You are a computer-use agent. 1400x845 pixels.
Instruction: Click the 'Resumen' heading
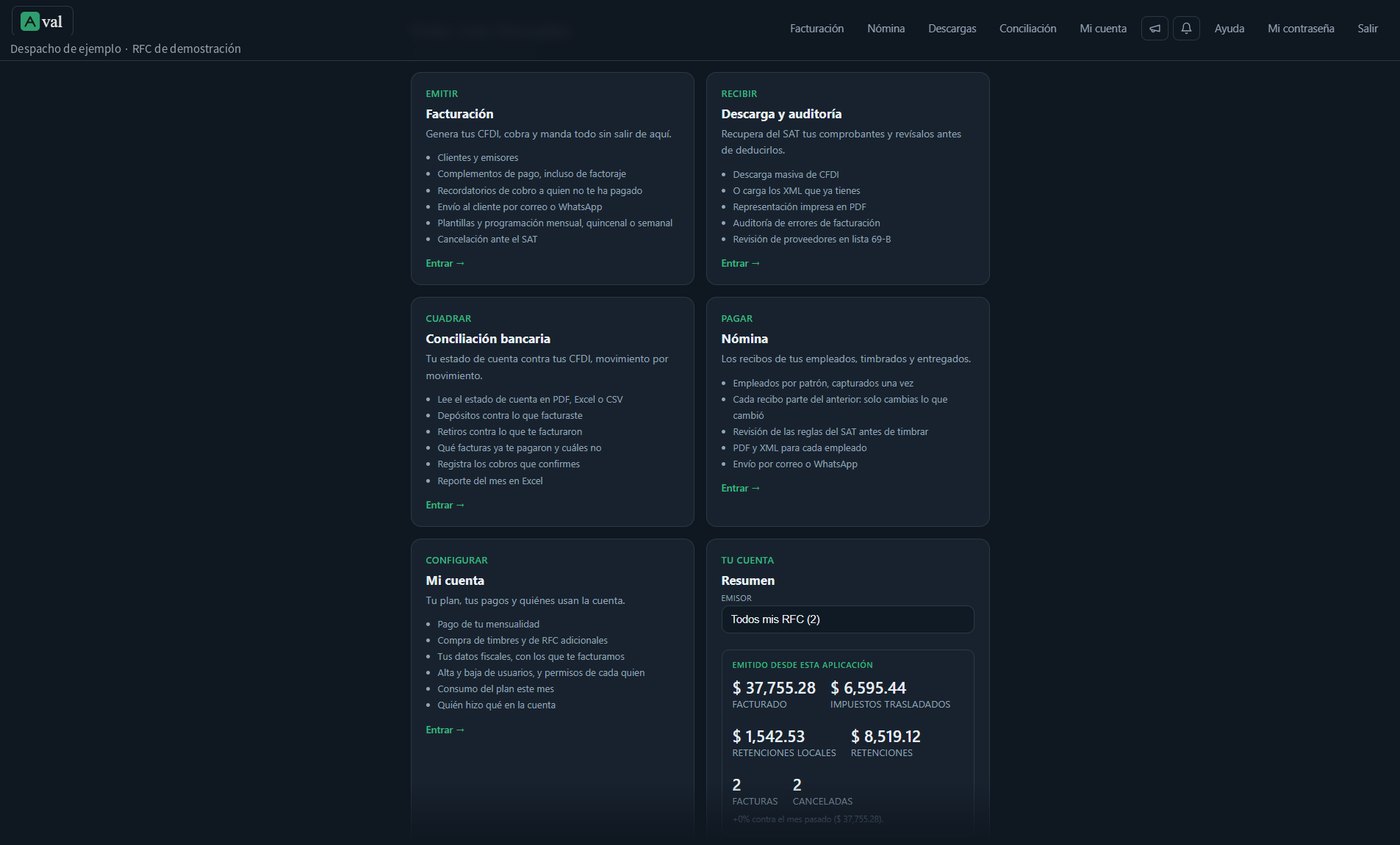[748, 580]
